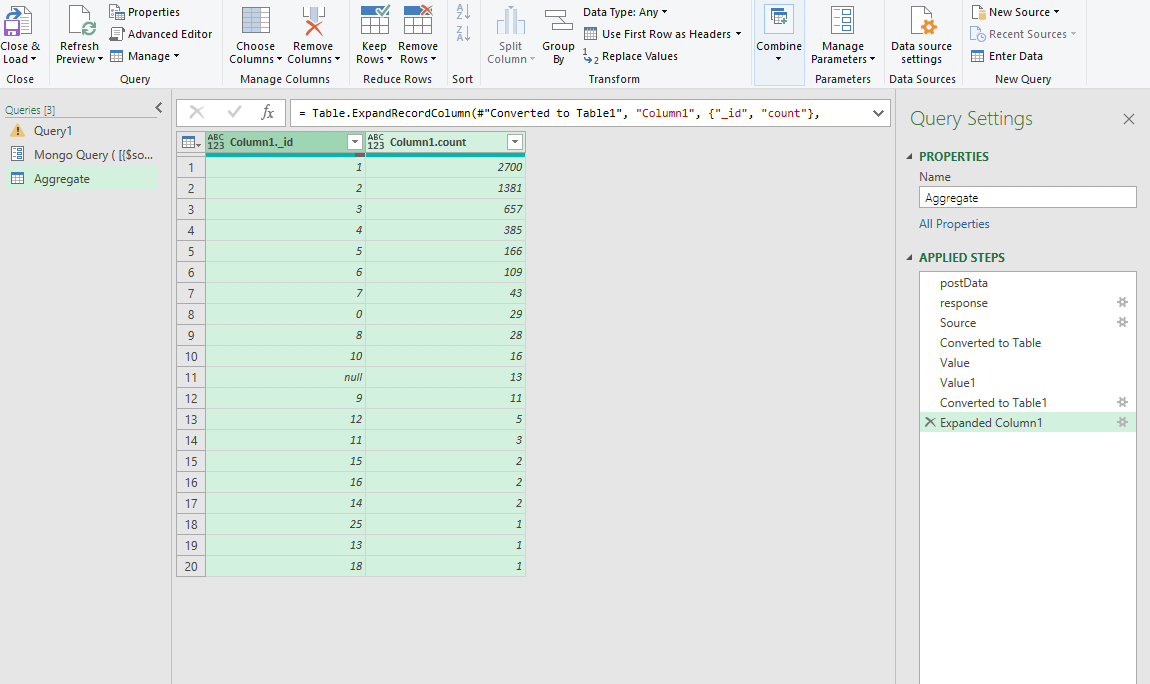Select Query1 in the queries list
The image size is (1150, 684).
[81, 130]
